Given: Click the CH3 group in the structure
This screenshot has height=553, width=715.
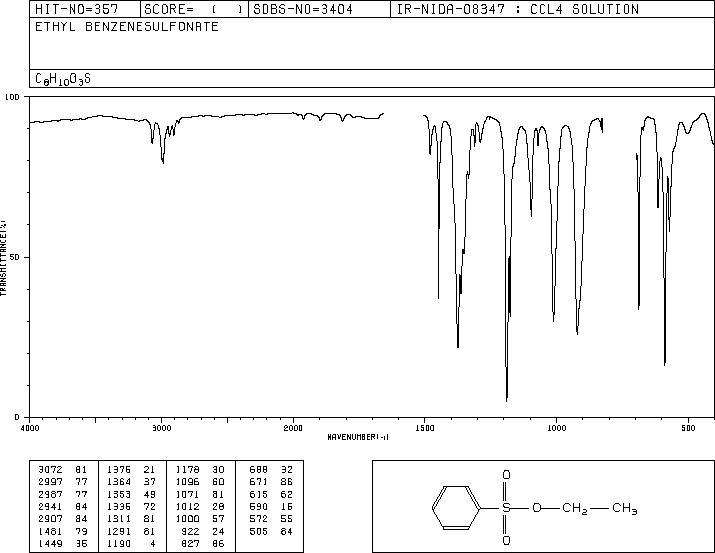Looking at the screenshot, I should pyautogui.click(x=624, y=508).
